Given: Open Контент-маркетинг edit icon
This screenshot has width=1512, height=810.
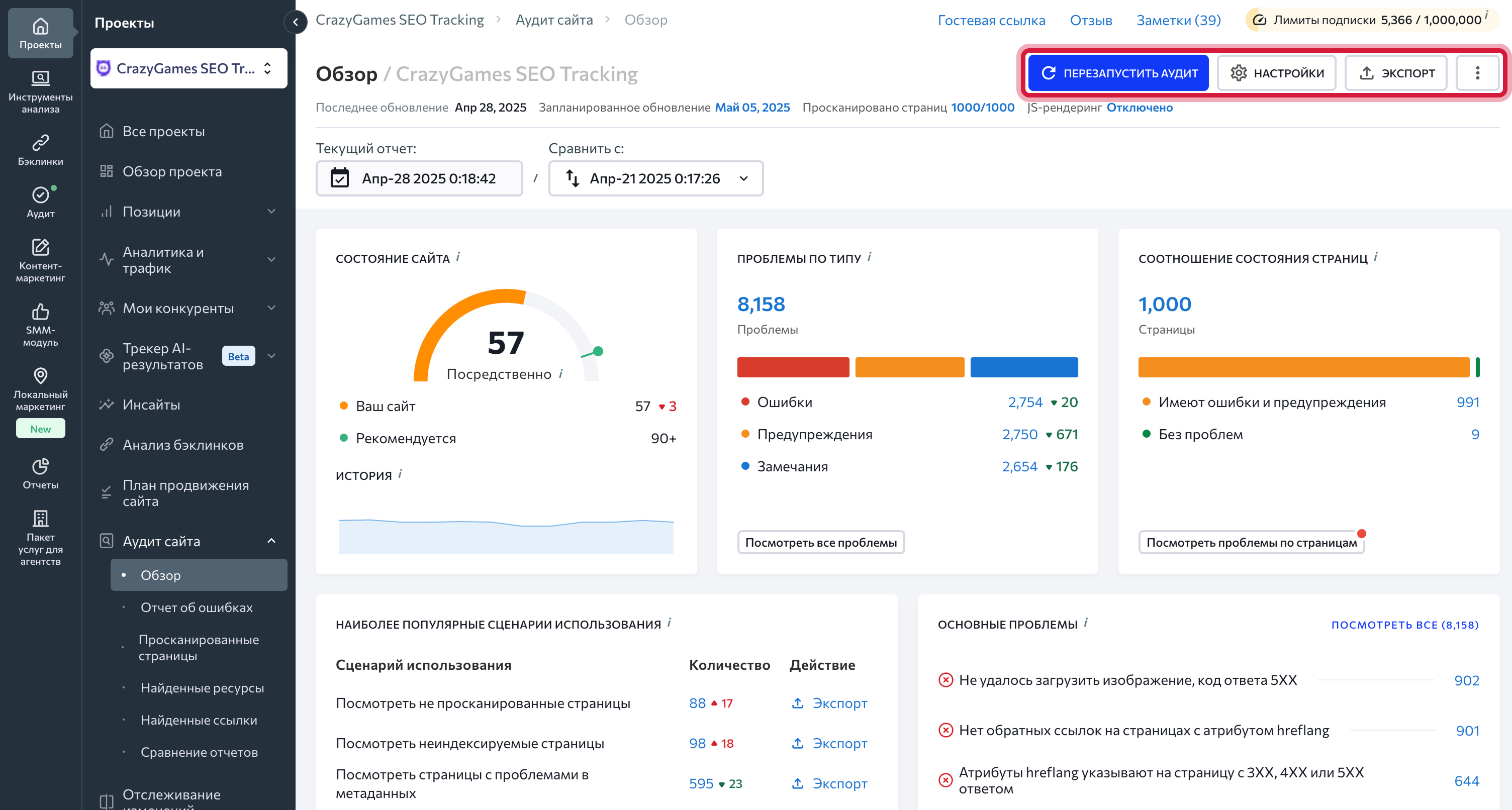Looking at the screenshot, I should click(40, 247).
